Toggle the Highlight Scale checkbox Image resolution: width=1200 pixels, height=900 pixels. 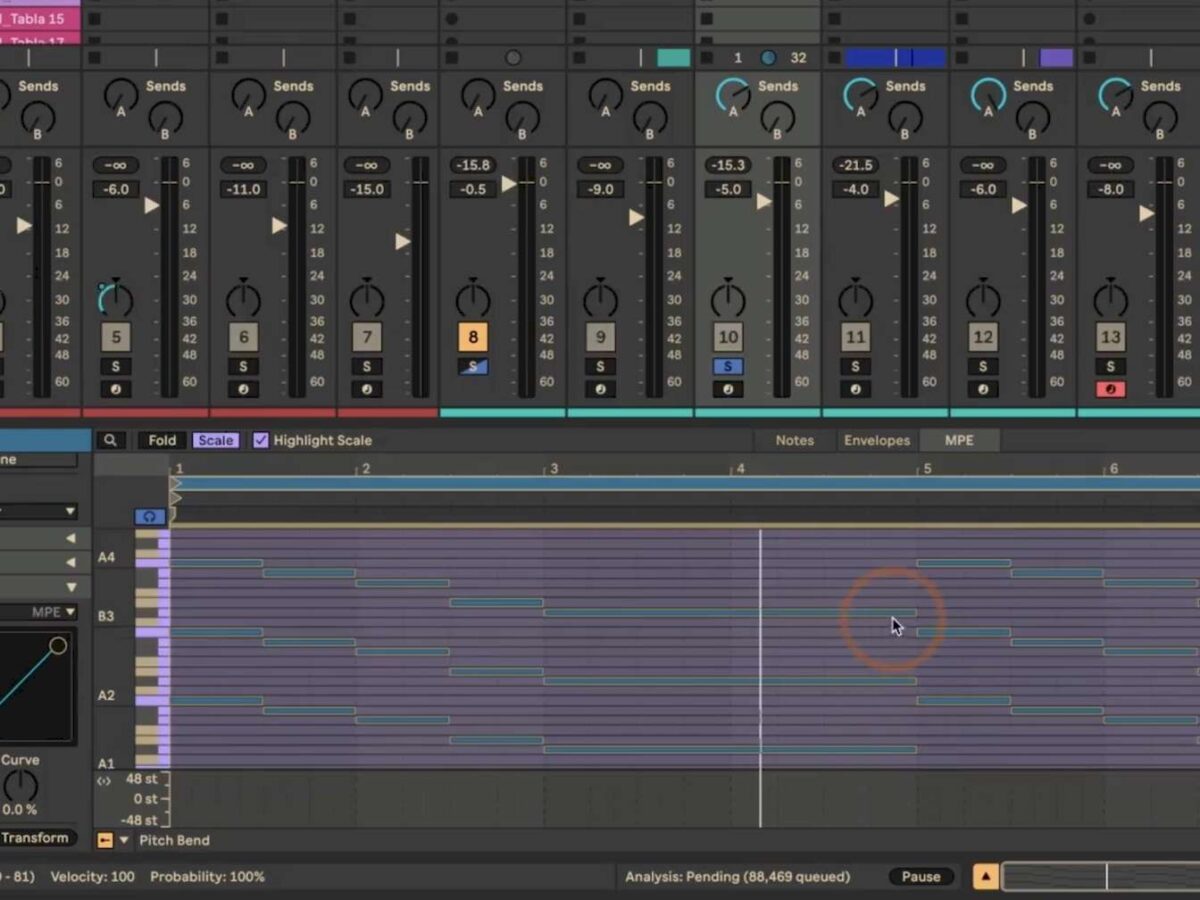click(x=261, y=440)
